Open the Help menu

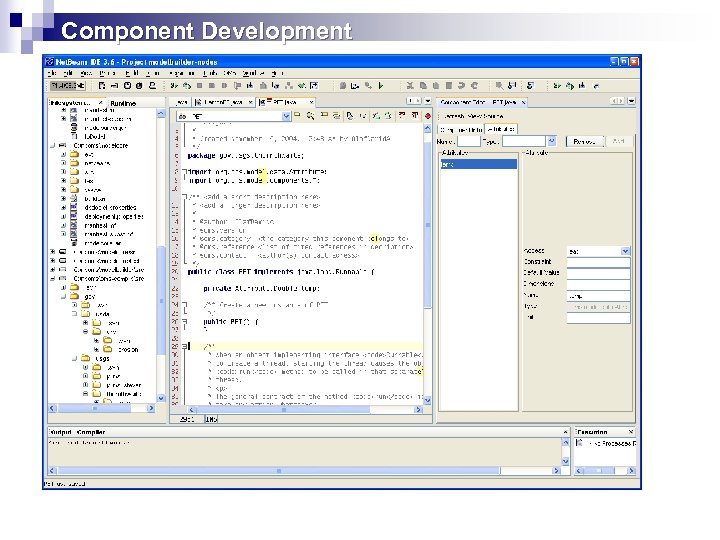pyautogui.click(x=276, y=73)
